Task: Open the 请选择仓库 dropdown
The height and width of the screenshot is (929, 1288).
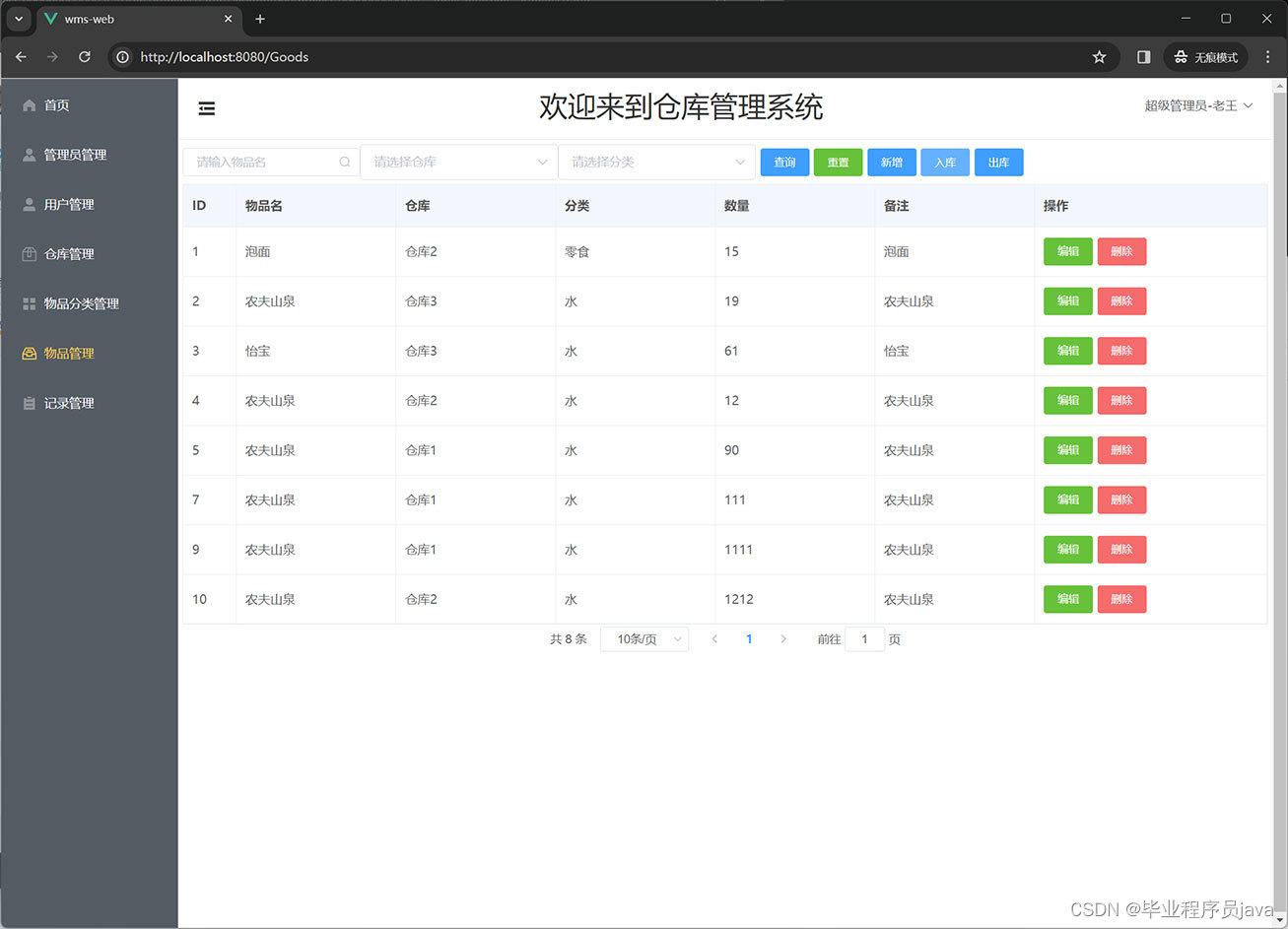Action: coord(458,162)
